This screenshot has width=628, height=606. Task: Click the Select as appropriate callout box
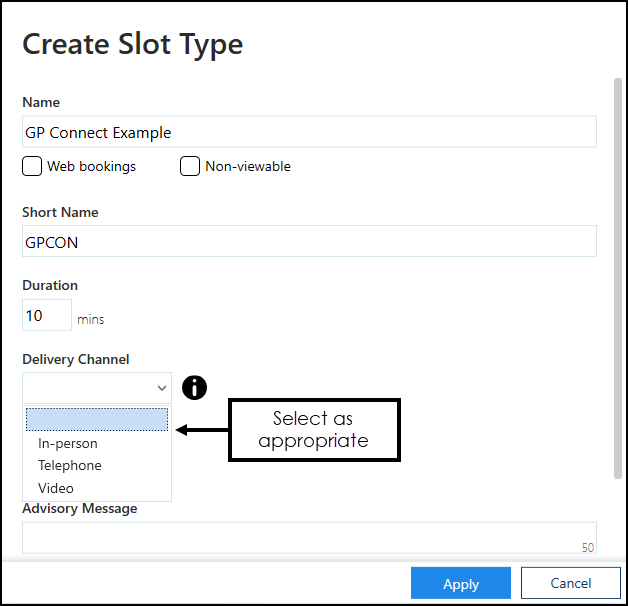(x=314, y=430)
